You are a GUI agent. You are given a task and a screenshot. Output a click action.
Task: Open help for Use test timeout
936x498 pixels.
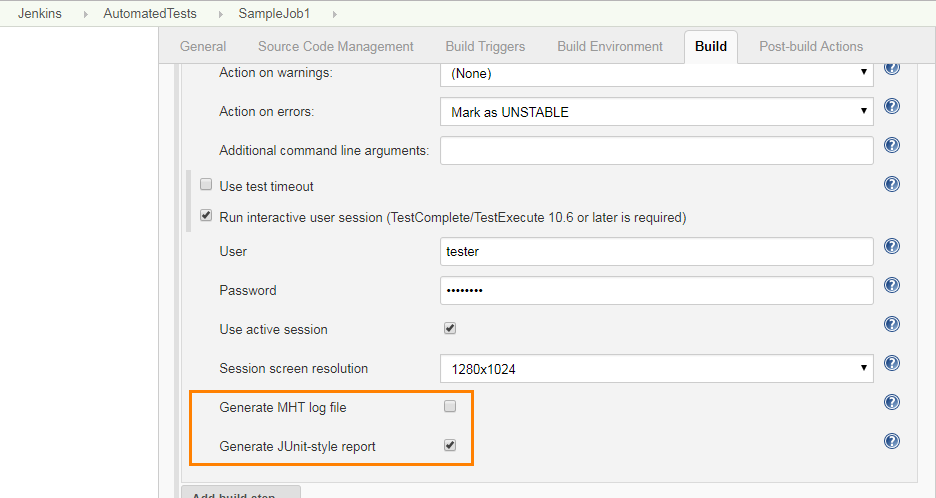tap(892, 184)
